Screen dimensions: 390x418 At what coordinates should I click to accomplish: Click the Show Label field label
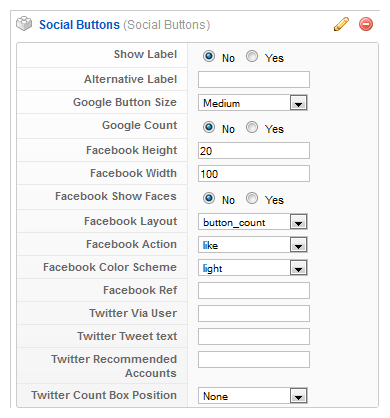pos(145,54)
